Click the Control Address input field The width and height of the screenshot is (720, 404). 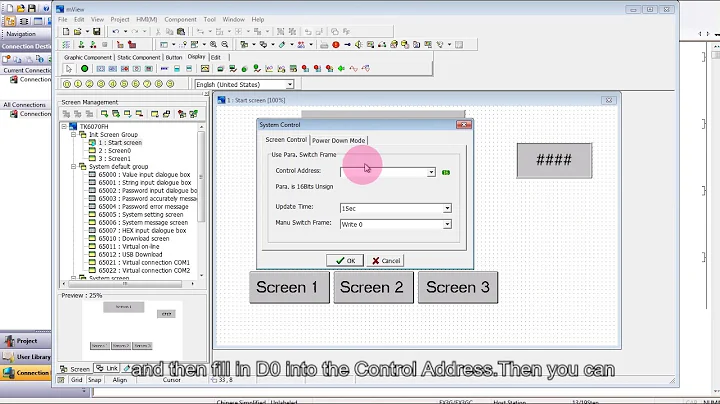click(x=384, y=172)
